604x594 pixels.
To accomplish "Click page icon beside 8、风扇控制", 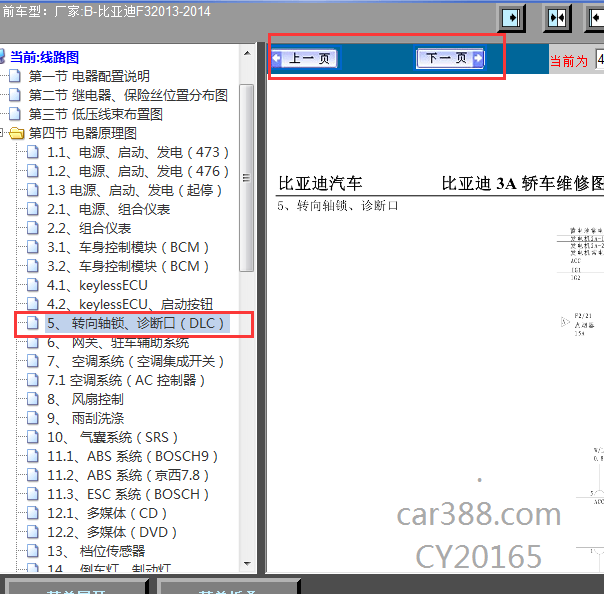I will click(x=32, y=399).
